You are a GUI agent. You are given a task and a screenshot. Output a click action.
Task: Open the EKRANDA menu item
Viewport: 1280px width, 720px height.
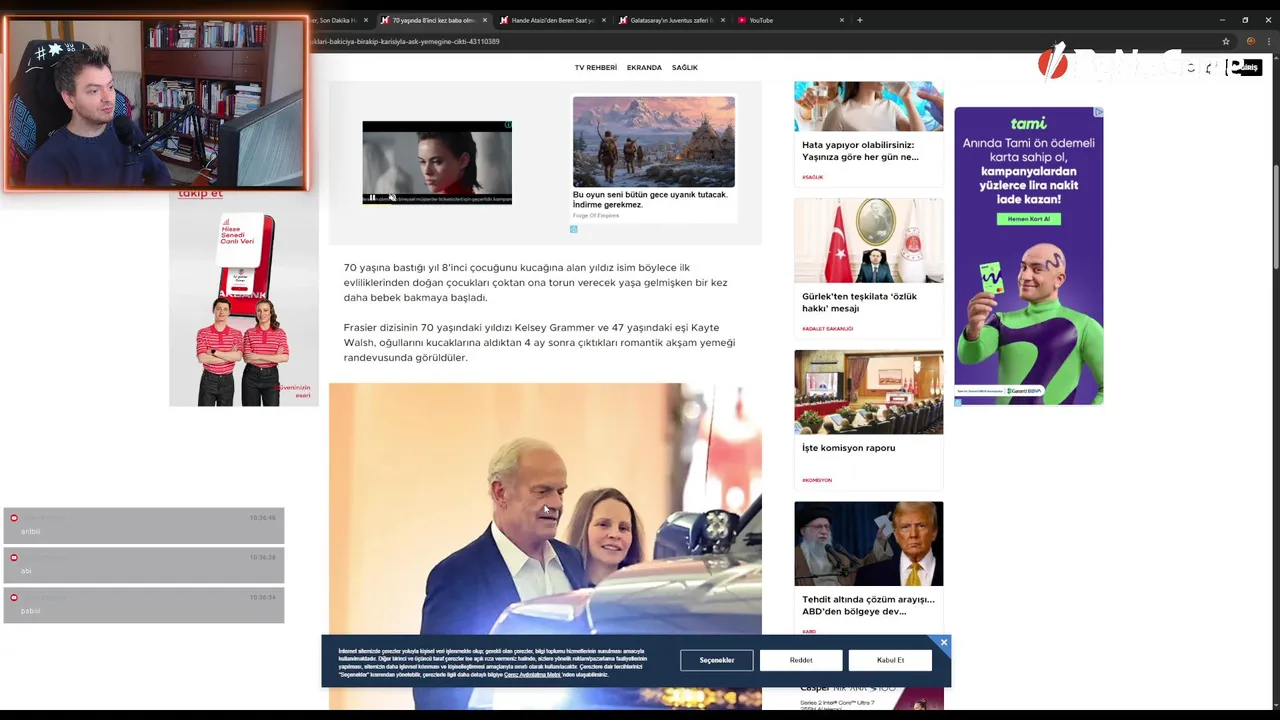click(644, 67)
